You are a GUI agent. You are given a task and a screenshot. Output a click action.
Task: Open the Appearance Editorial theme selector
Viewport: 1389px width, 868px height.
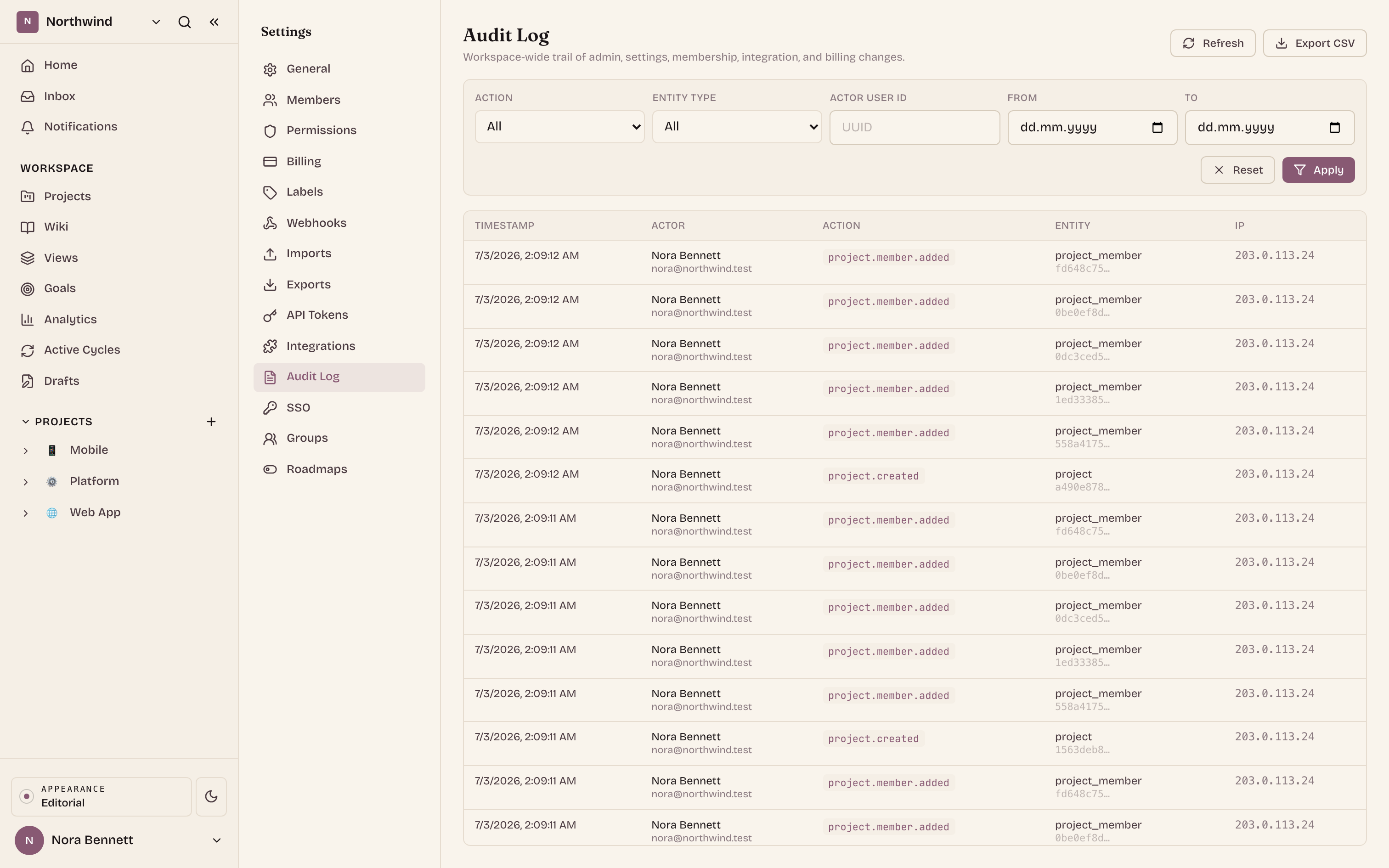tap(102, 796)
